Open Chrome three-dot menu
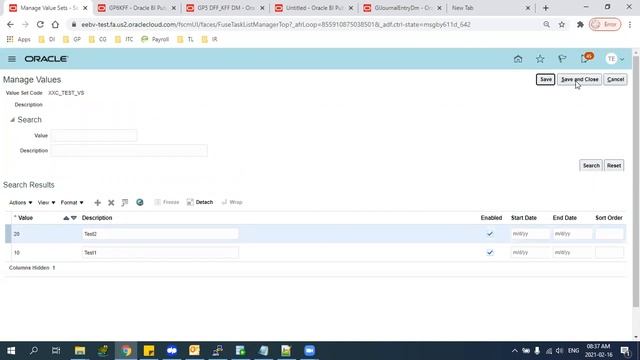The height and width of the screenshot is (360, 640). click(x=630, y=24)
